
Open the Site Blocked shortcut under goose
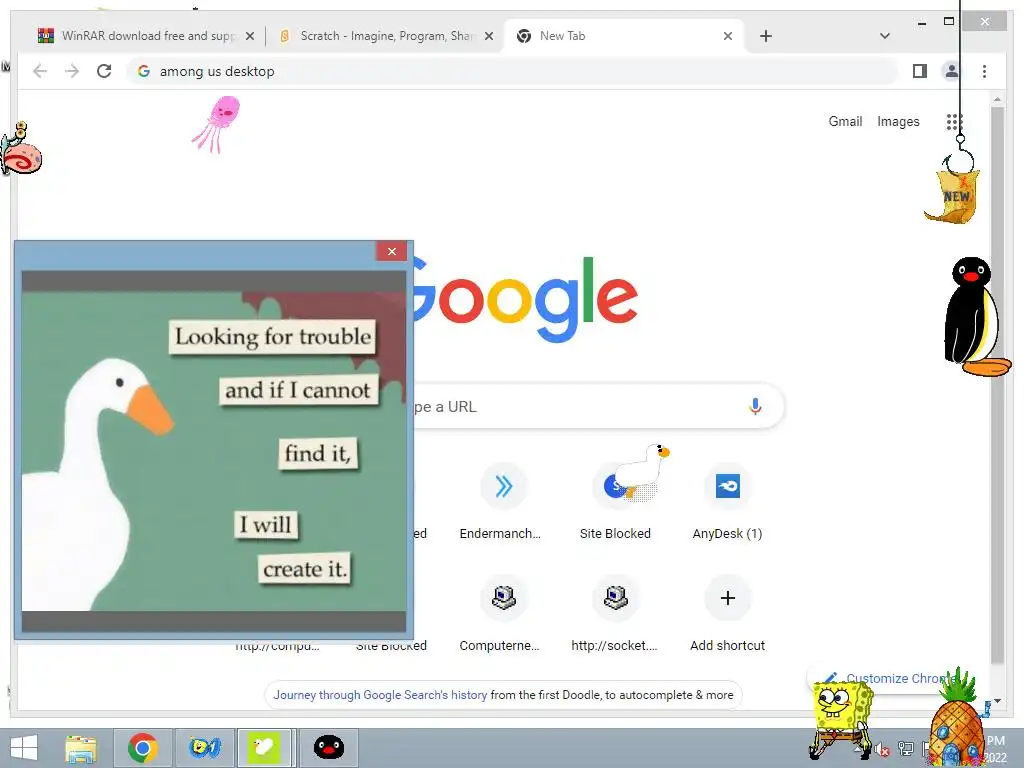coord(615,503)
